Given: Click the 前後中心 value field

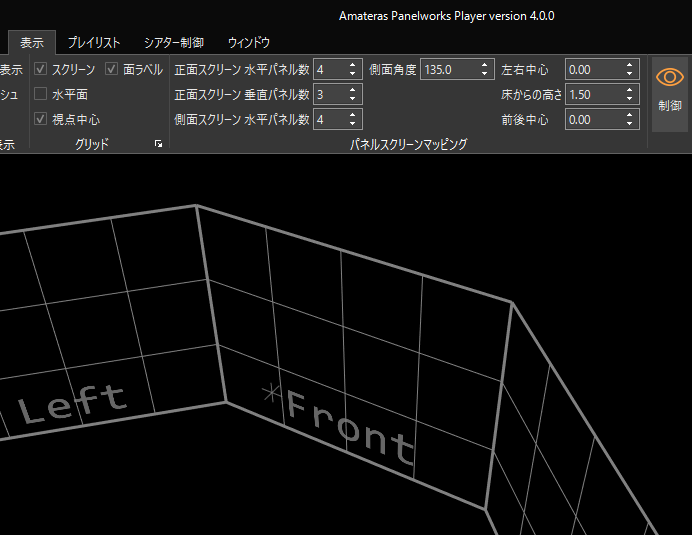Looking at the screenshot, I should click(593, 120).
